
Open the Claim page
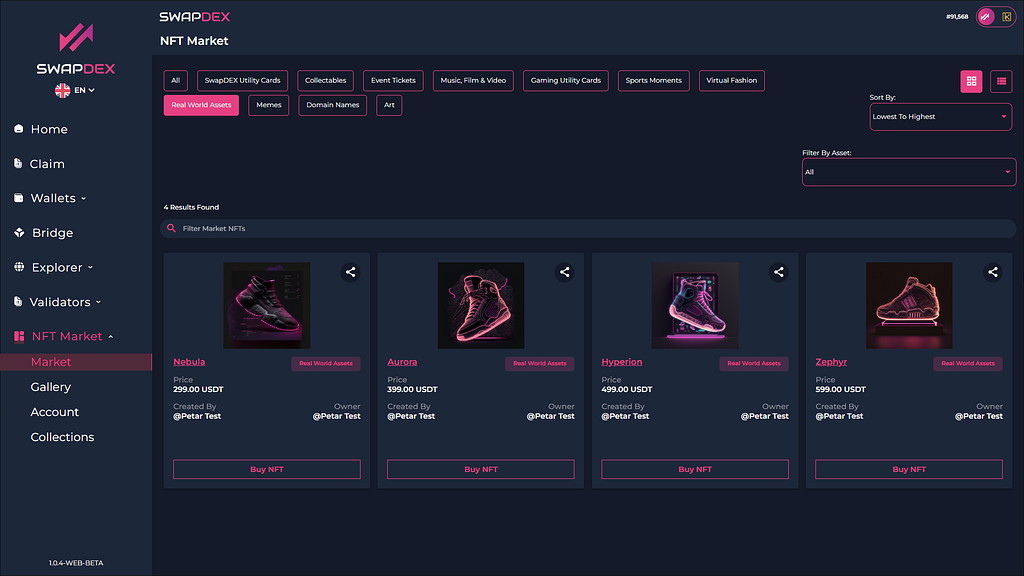click(47, 164)
